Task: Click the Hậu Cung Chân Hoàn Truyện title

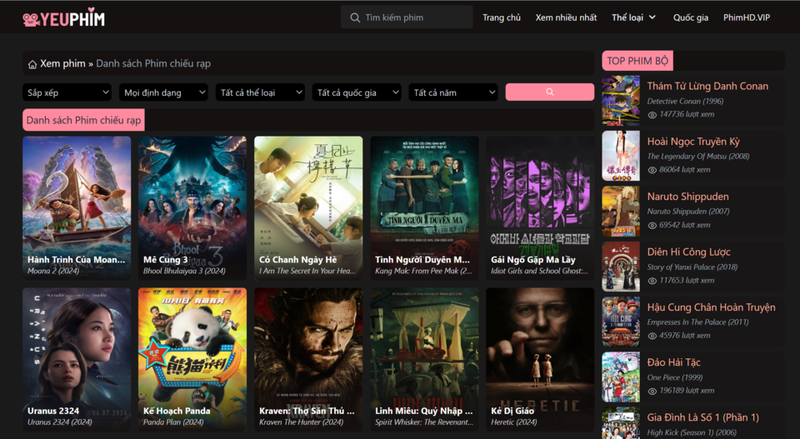Action: pyautogui.click(x=711, y=307)
